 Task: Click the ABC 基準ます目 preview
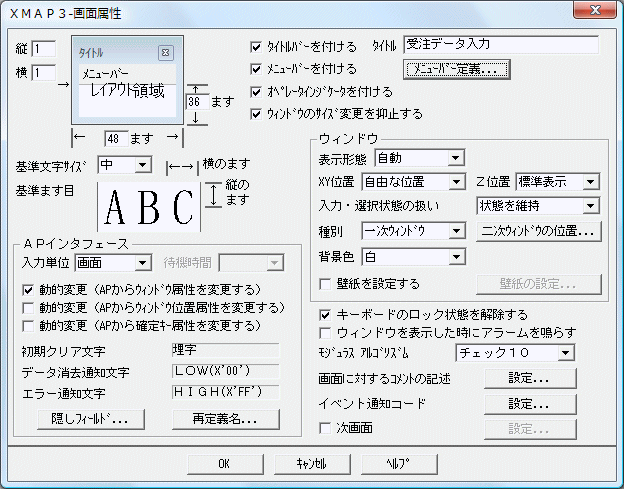coord(149,207)
